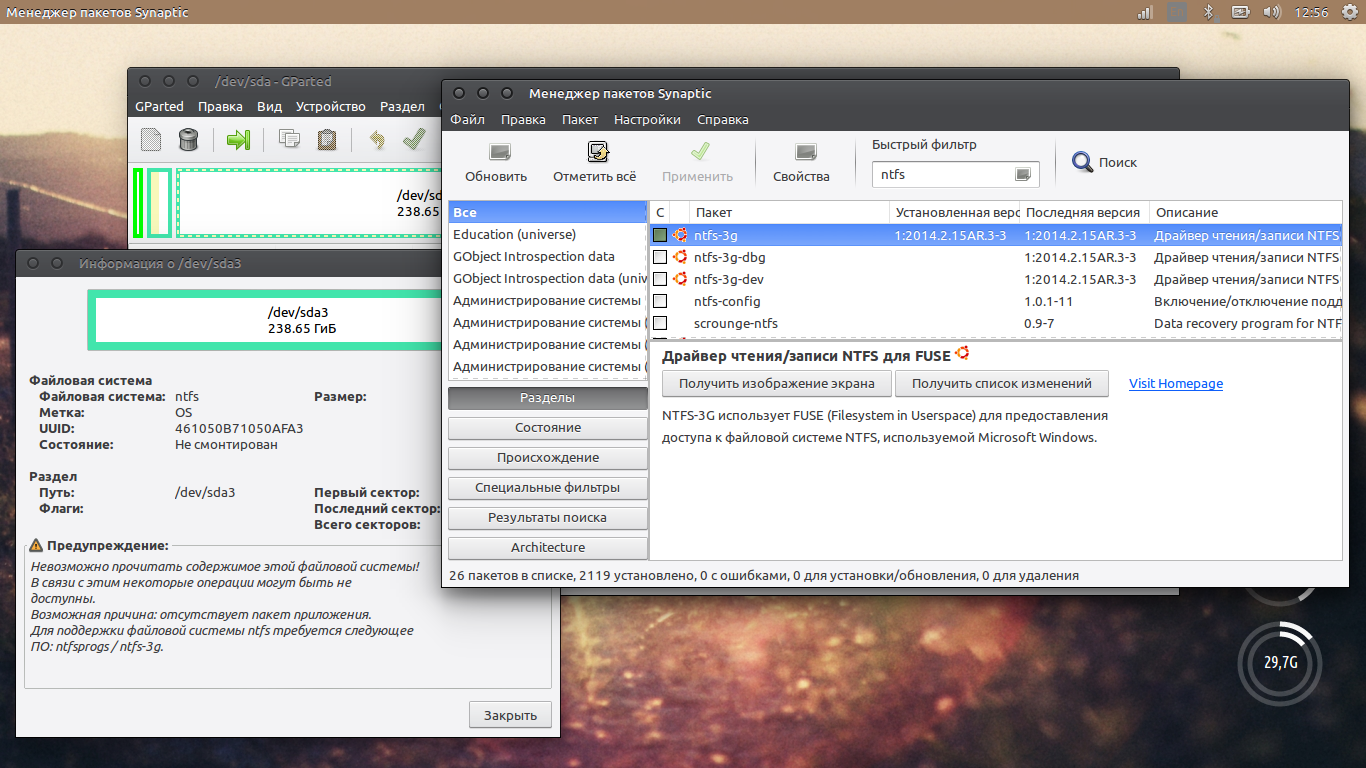The width and height of the screenshot is (1366, 768).
Task: Open the Synaptic Пакет menu
Action: tap(580, 119)
